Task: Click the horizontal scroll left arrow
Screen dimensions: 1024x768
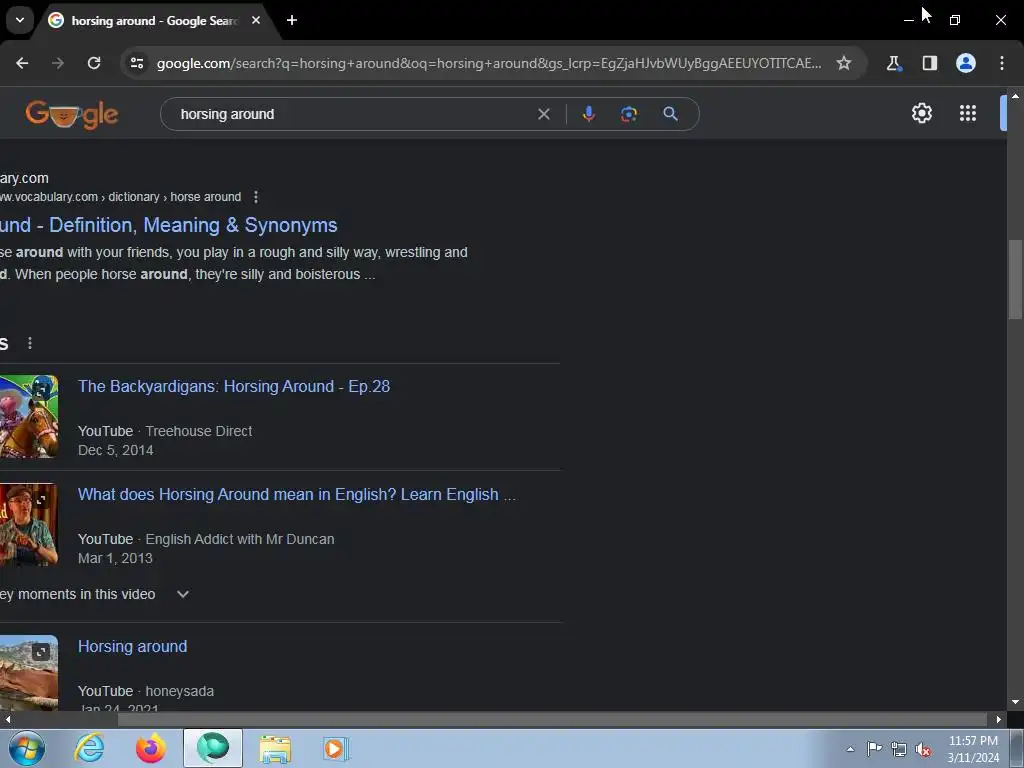Action: point(7,720)
